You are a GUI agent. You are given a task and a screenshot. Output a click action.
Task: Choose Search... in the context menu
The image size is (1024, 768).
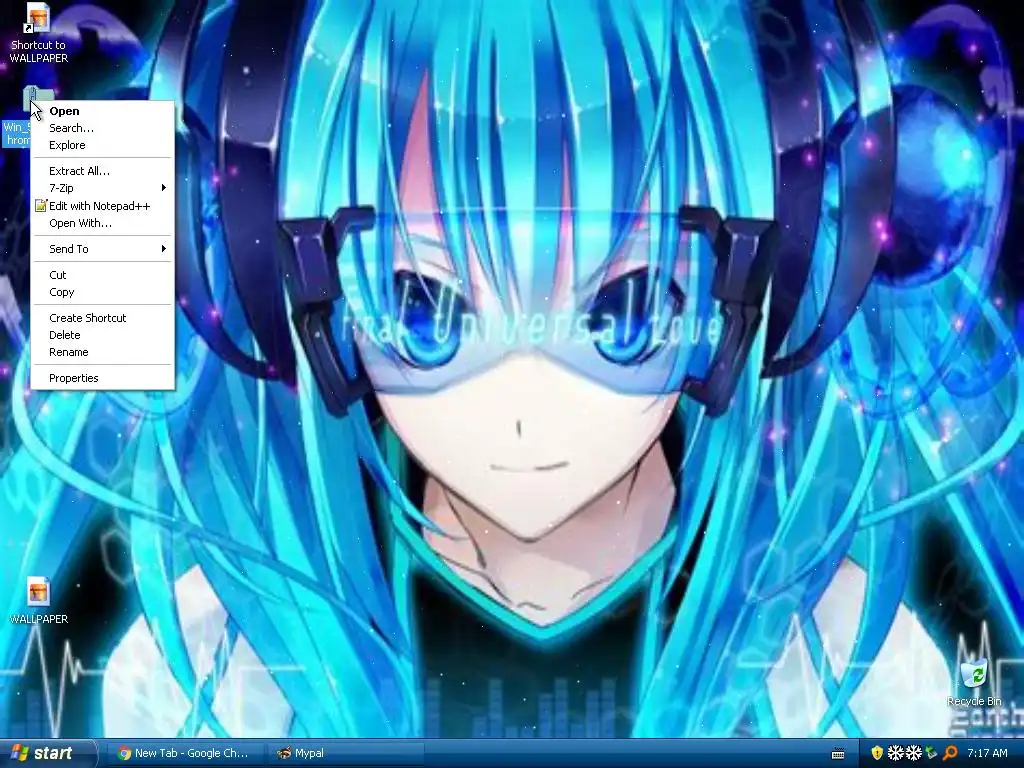pyautogui.click(x=103, y=128)
